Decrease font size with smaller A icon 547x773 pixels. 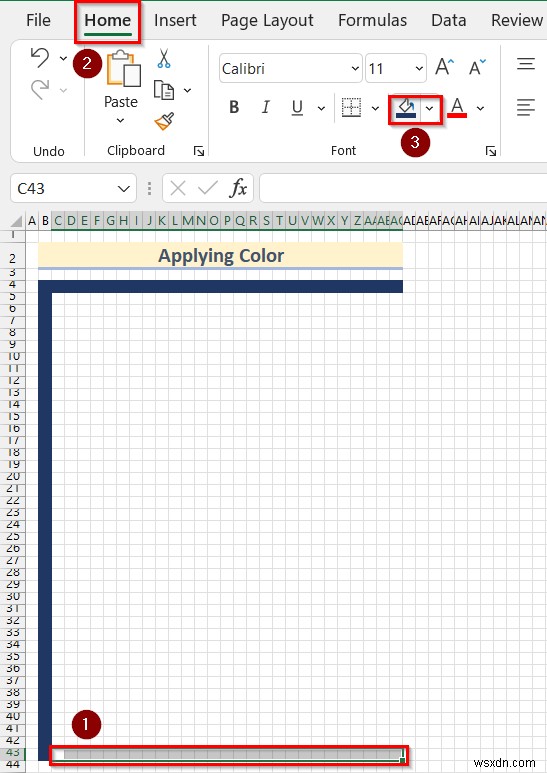pyautogui.click(x=477, y=67)
